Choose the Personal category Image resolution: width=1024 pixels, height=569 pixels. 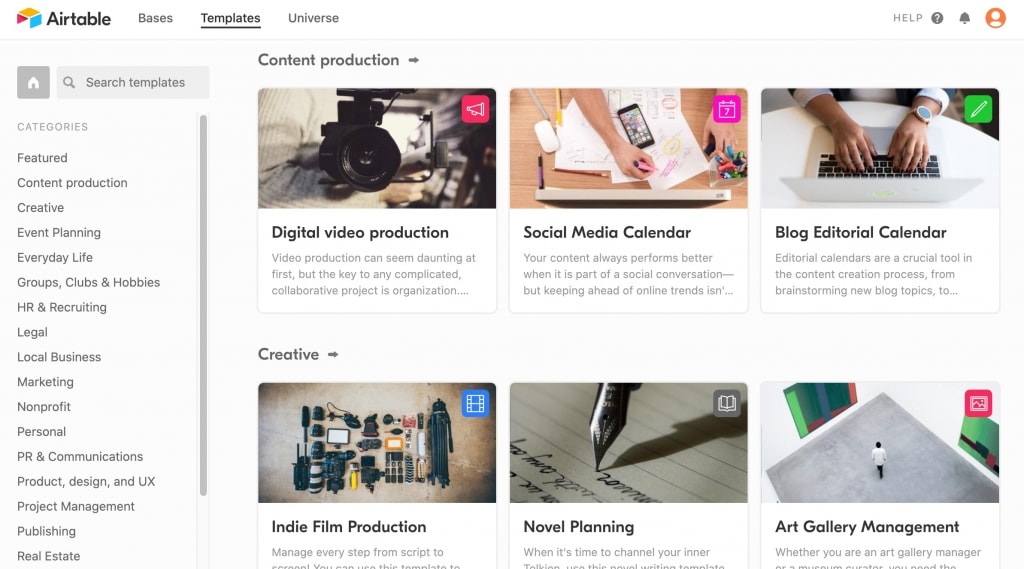click(x=42, y=431)
